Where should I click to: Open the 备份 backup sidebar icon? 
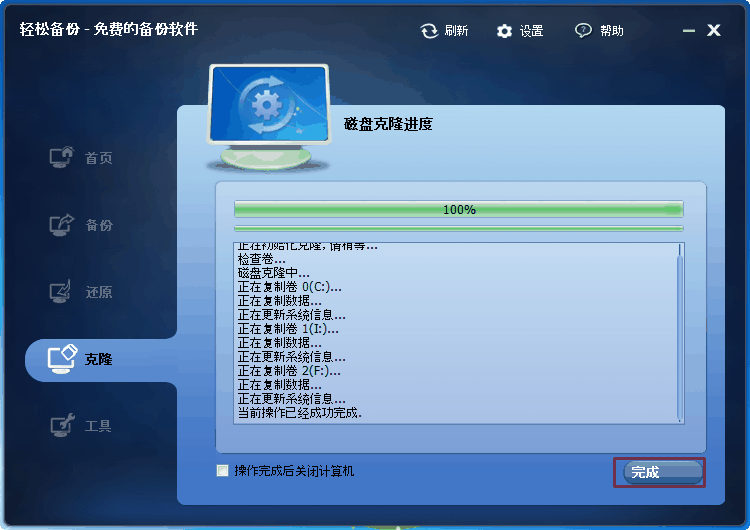[62, 224]
